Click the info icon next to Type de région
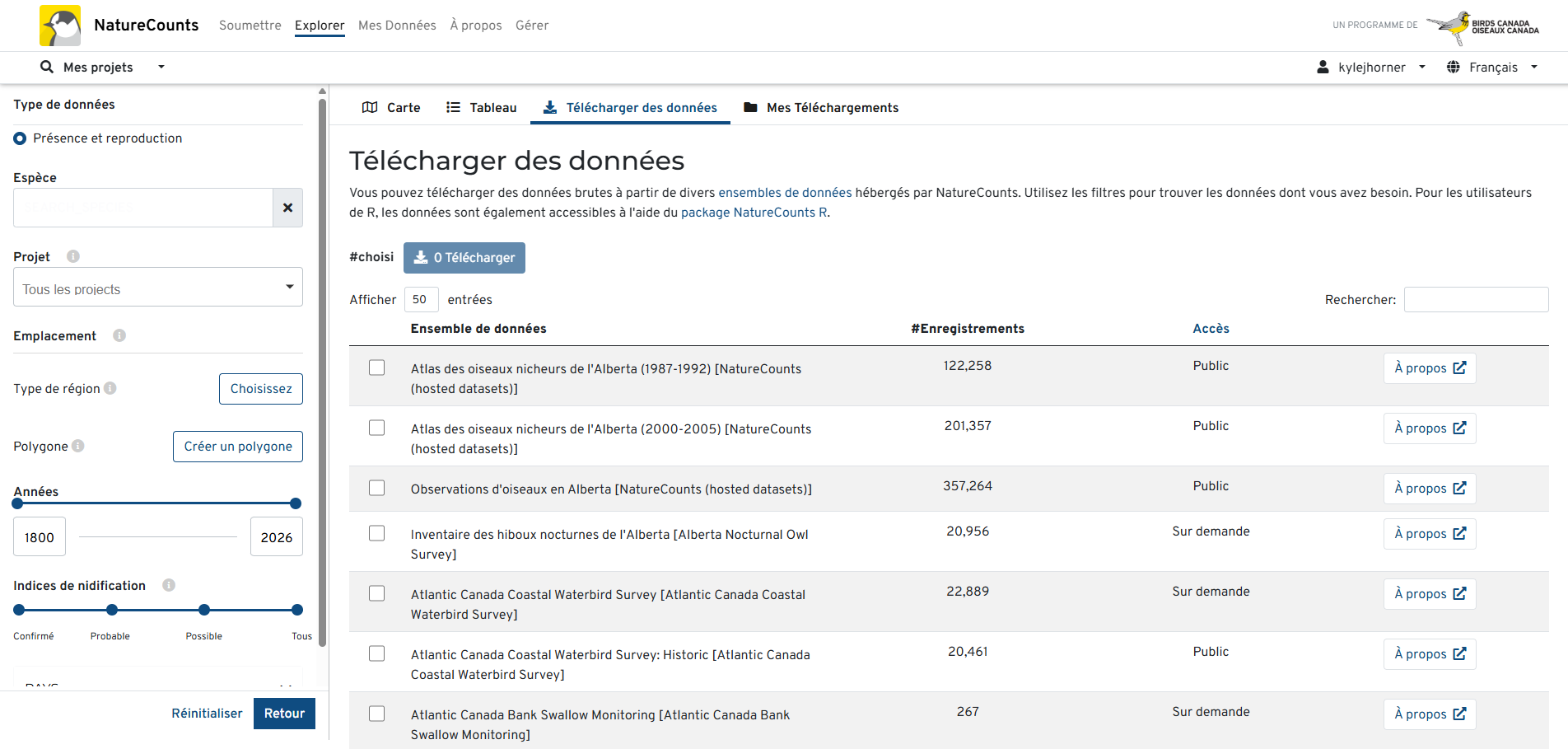This screenshot has height=749, width=1568. (110, 388)
